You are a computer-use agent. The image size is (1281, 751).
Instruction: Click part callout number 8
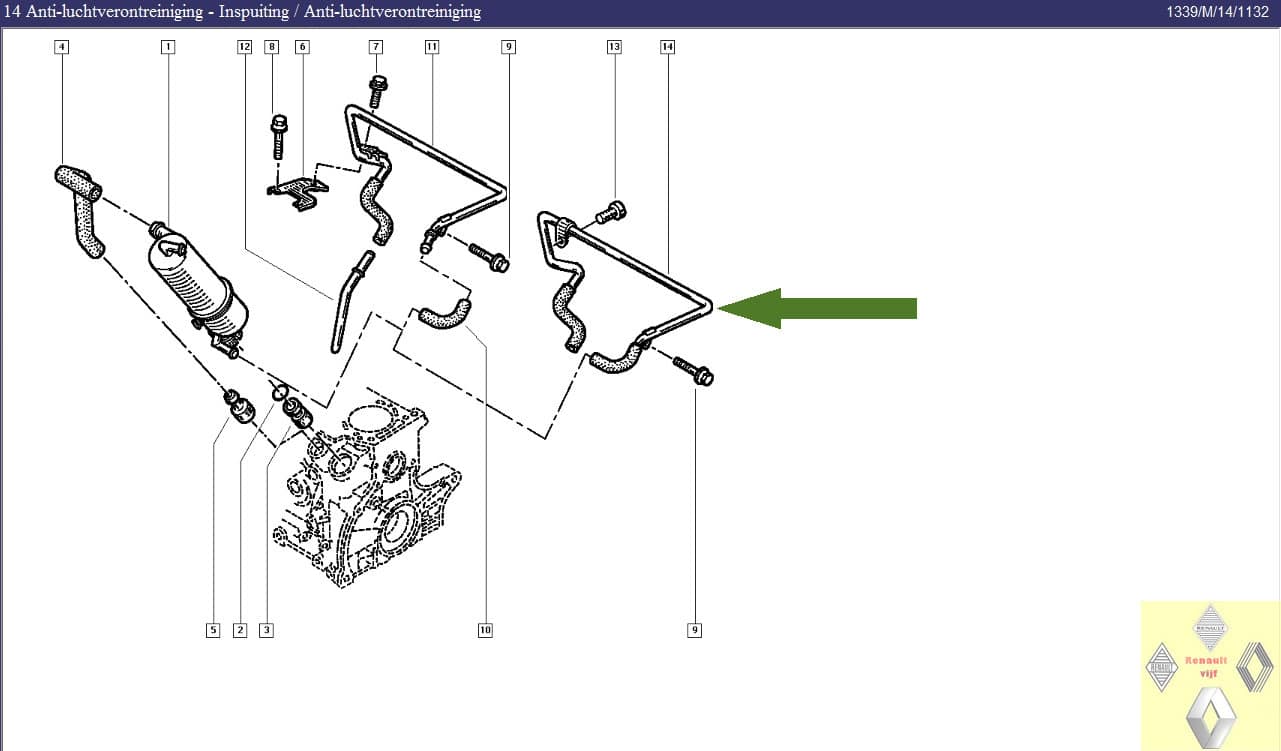[272, 47]
